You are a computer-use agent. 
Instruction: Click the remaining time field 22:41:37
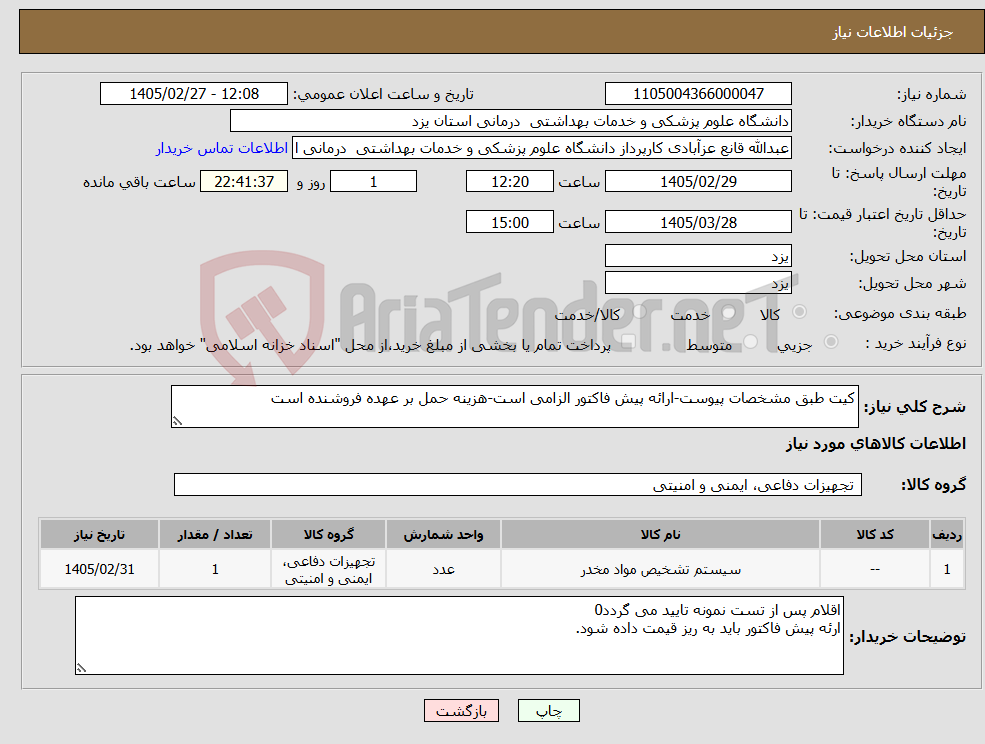(244, 182)
